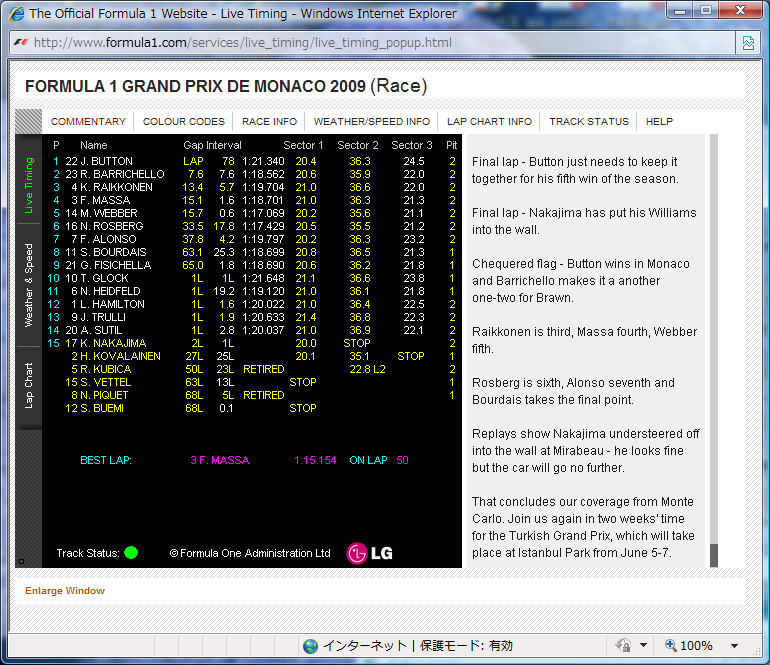Click the Formula 1 favicon in address bar
770x665 pixels.
coord(21,43)
